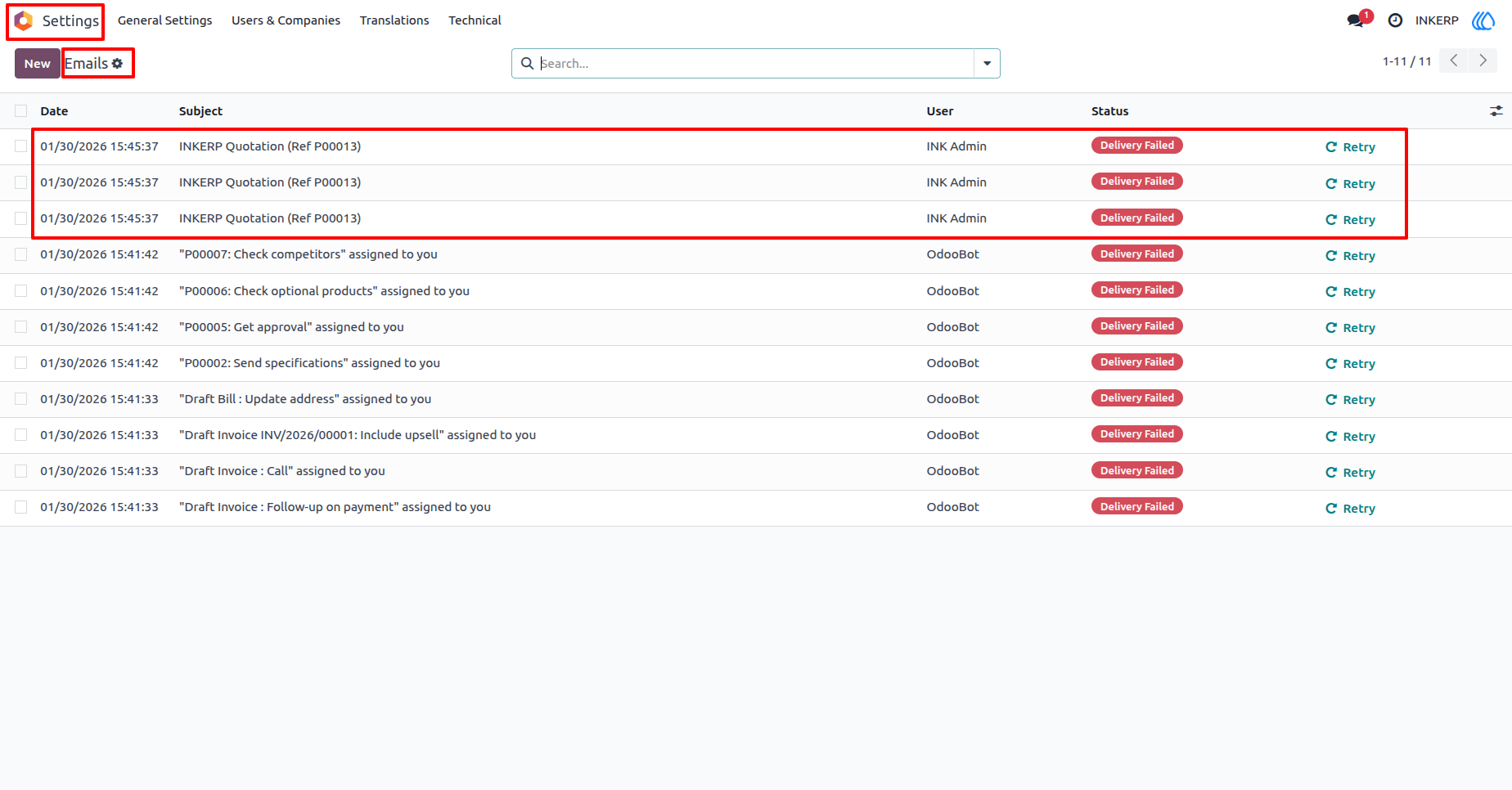The width and height of the screenshot is (1512, 790).
Task: Open the Odoo apps home logo
Action: tap(24, 20)
